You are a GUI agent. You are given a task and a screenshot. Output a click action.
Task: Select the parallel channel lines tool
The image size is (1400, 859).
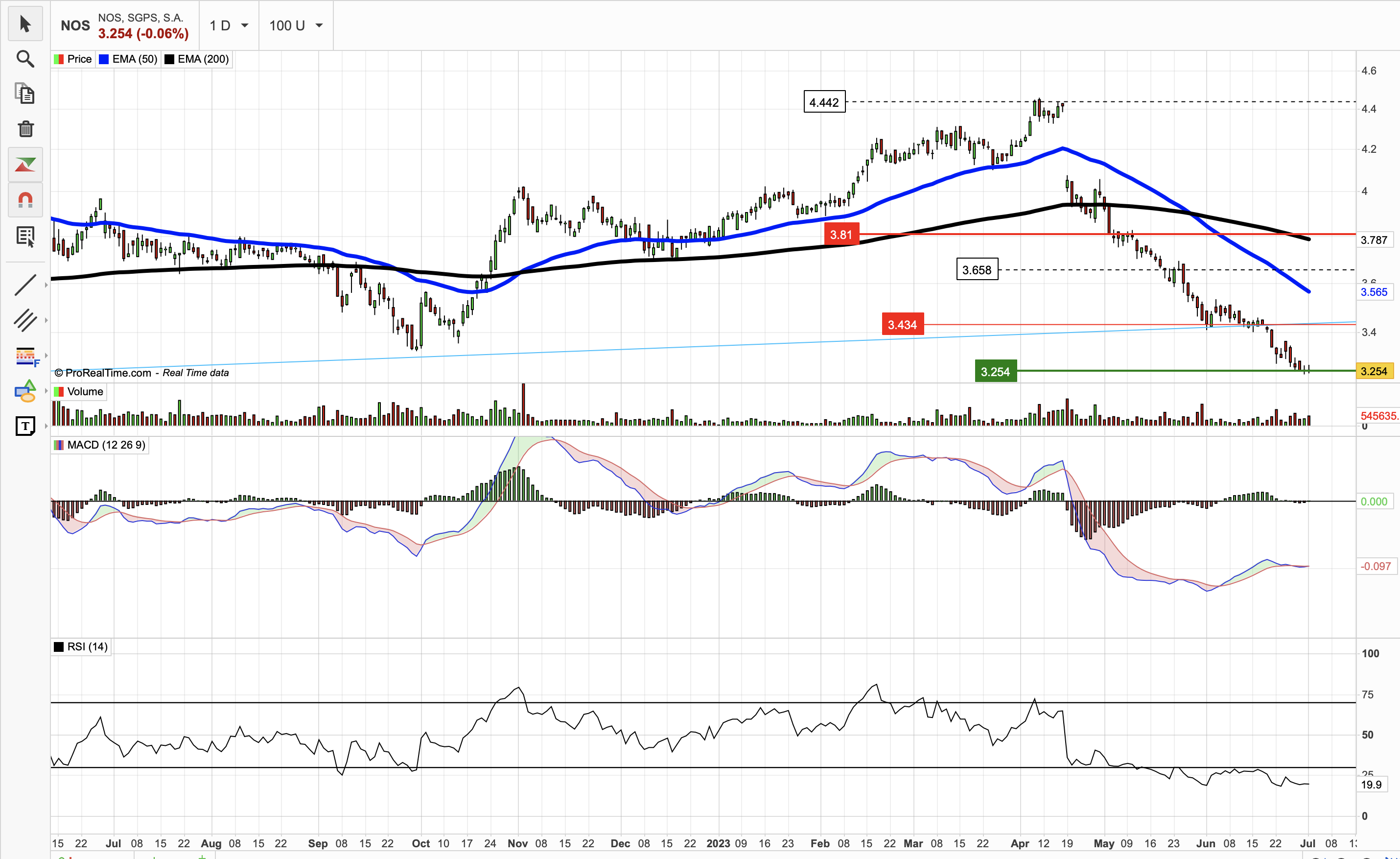25,320
